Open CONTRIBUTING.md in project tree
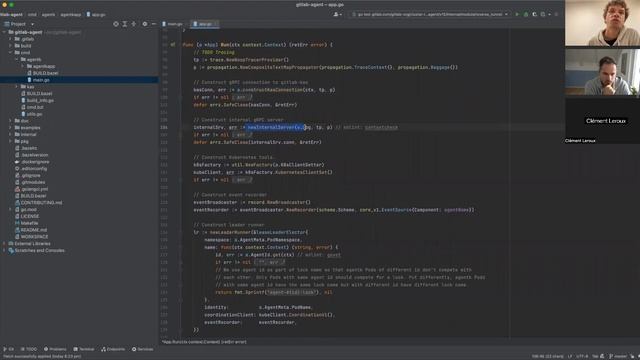The width and height of the screenshot is (640, 360). pyautogui.click(x=41, y=203)
